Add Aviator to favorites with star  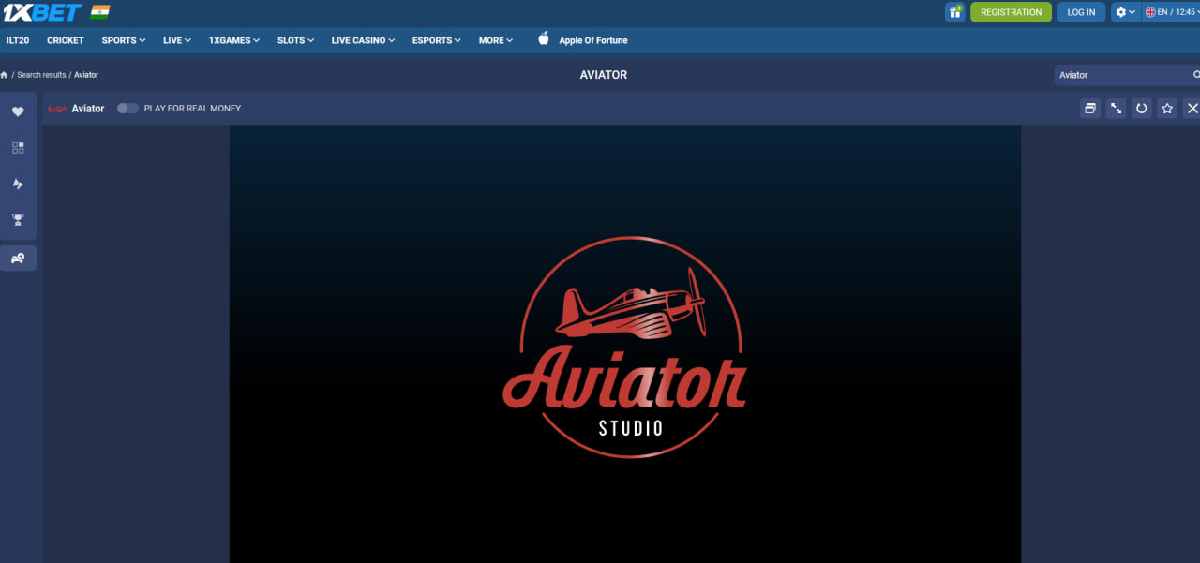coord(1167,108)
